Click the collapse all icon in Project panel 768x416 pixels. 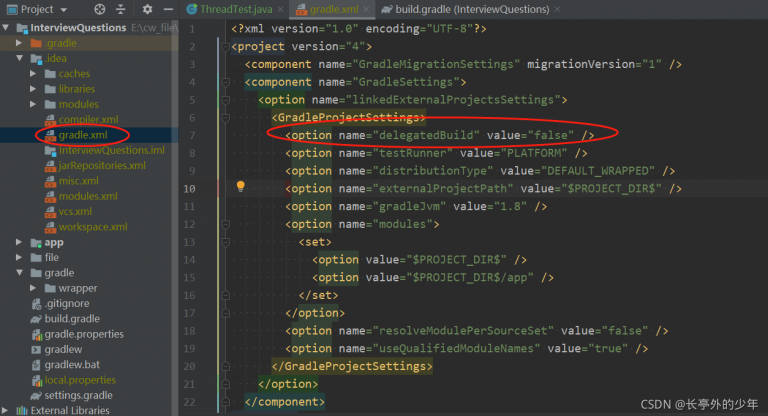click(122, 9)
